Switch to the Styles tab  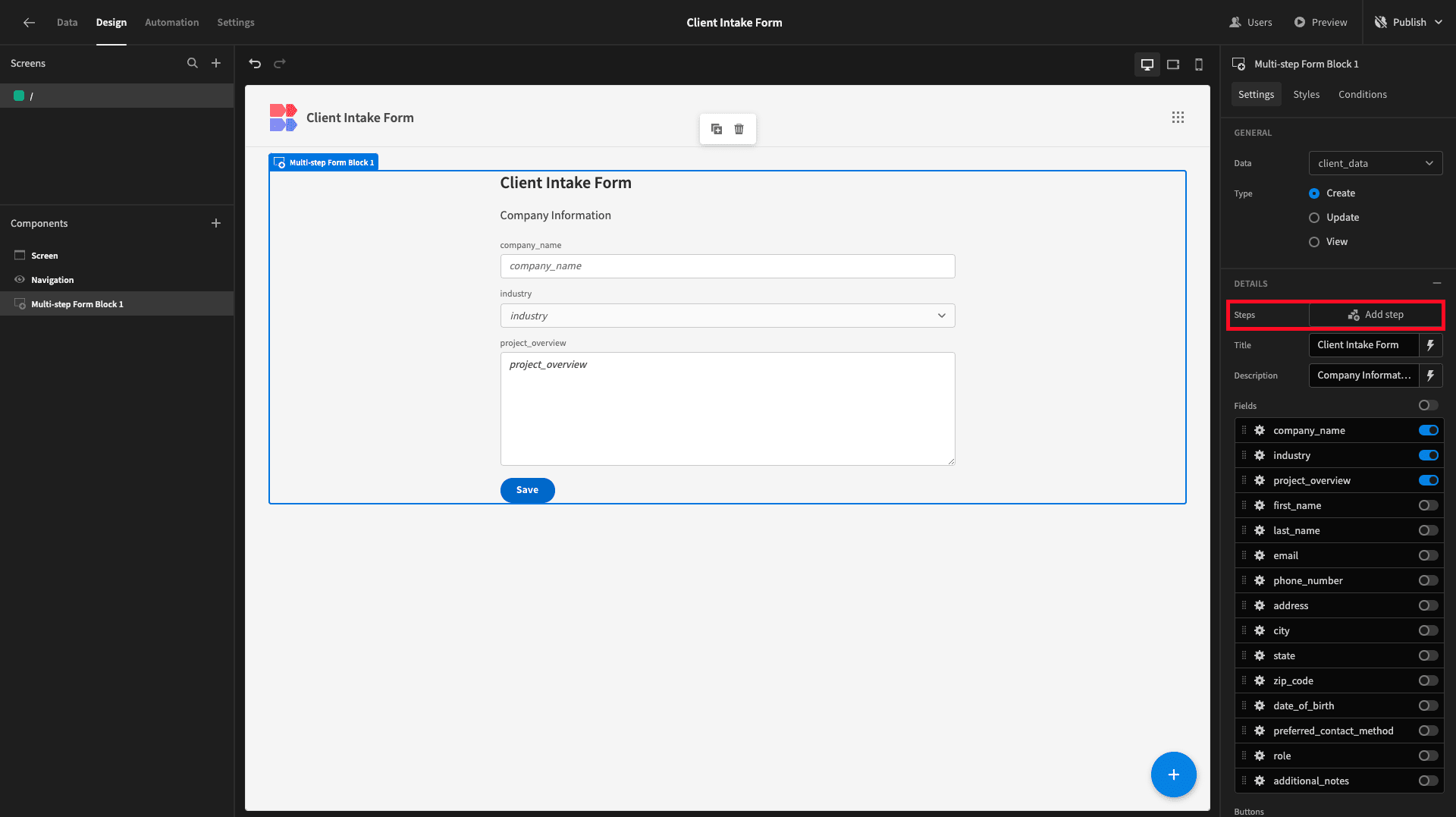[x=1306, y=94]
